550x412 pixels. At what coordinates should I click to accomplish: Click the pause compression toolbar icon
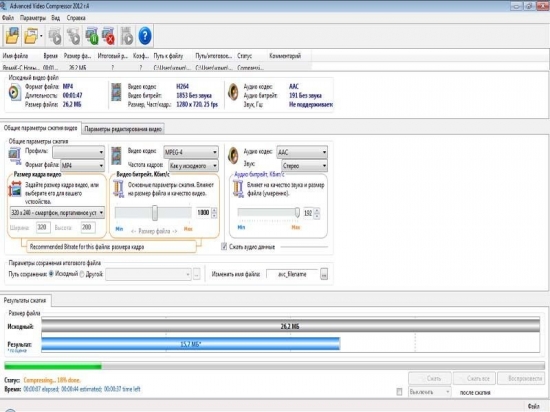click(x=92, y=36)
